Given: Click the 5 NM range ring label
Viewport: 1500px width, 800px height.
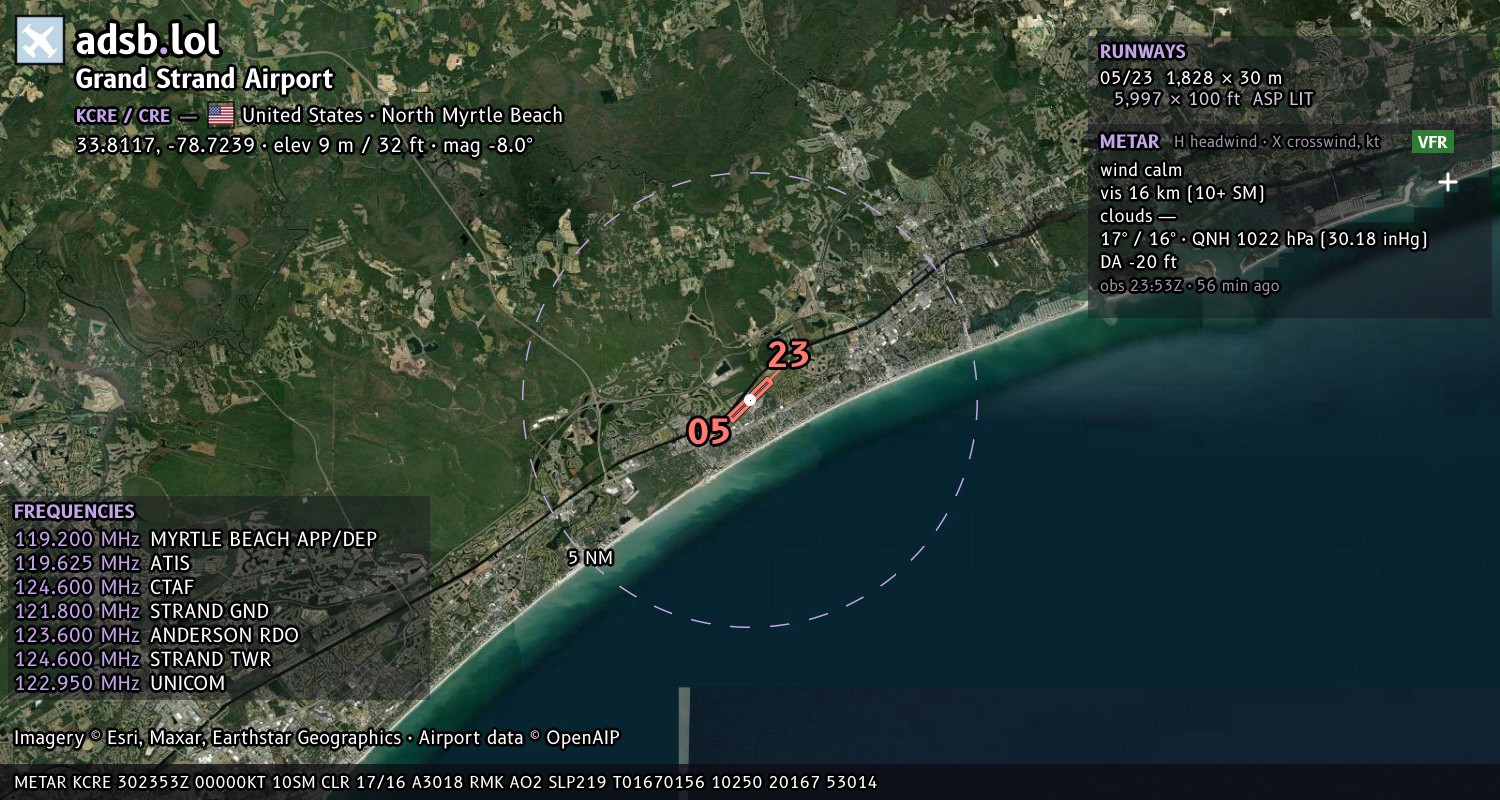Looking at the screenshot, I should point(590,558).
